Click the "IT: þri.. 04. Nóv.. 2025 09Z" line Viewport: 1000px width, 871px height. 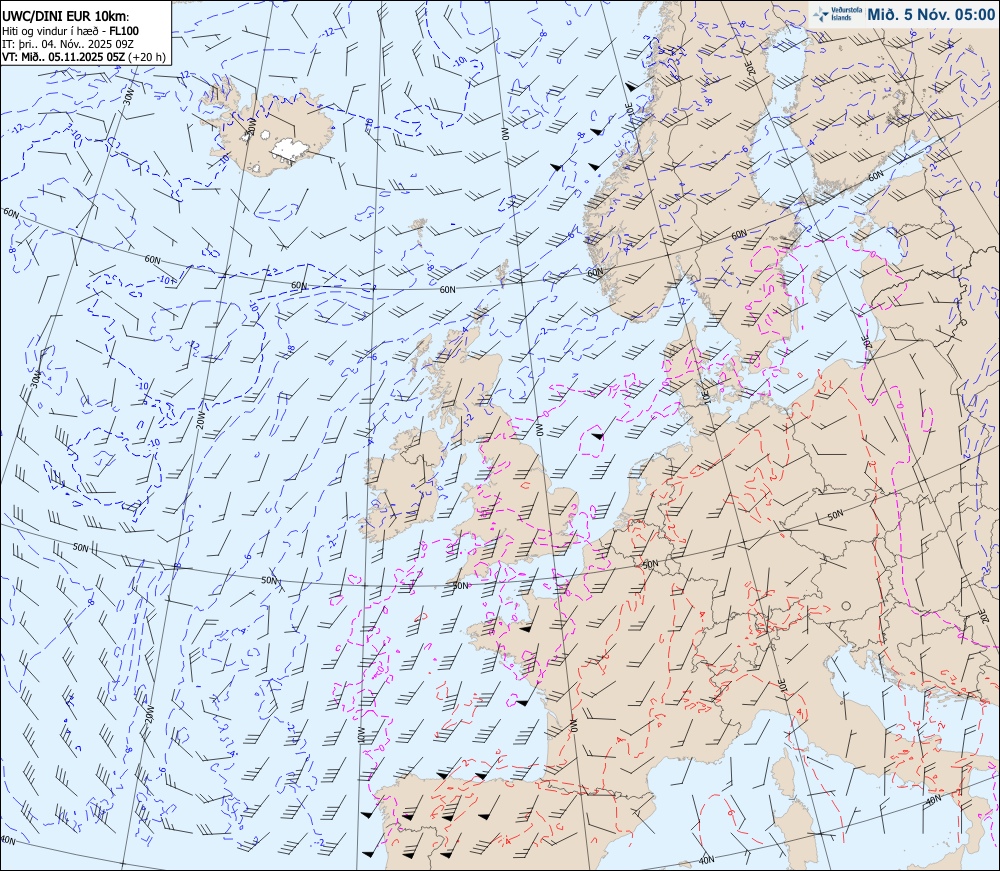click(x=68, y=44)
